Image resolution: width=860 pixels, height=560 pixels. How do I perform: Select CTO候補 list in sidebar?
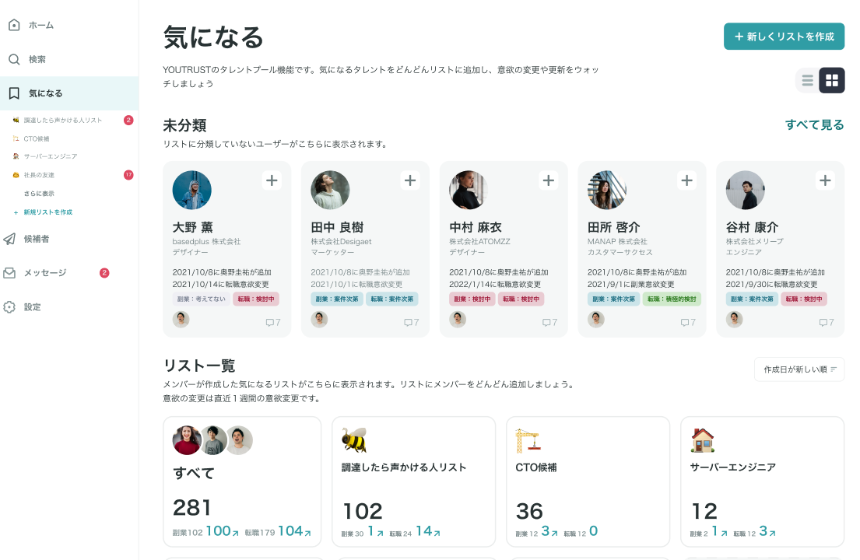(36, 138)
